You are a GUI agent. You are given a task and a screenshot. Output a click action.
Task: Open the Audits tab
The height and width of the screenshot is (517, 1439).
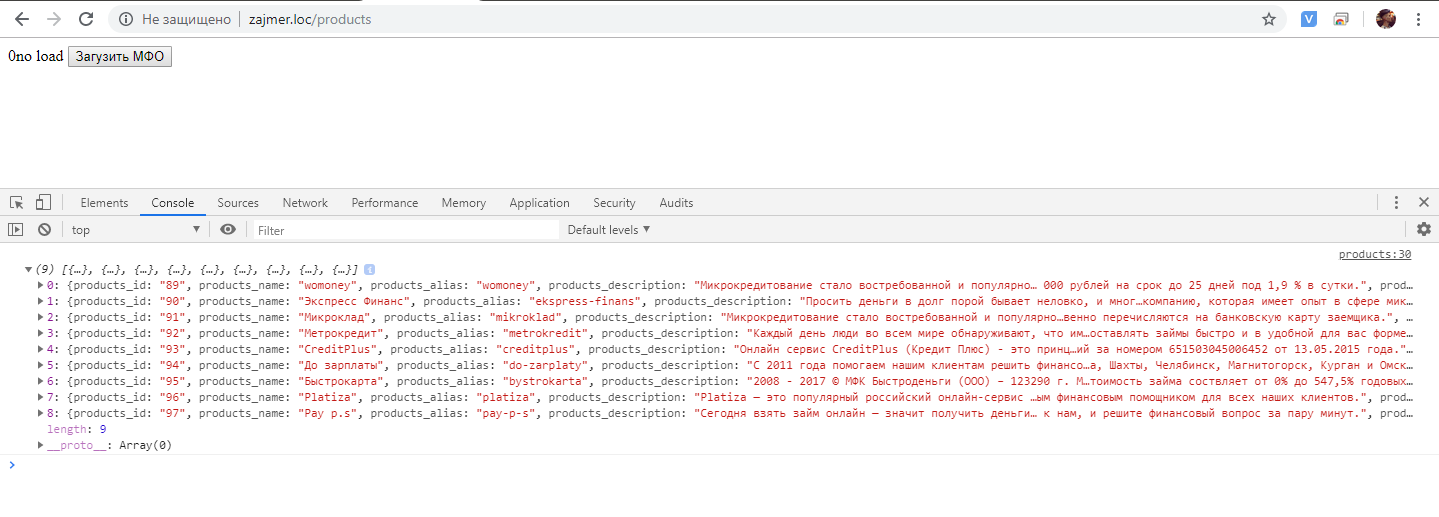[x=676, y=202]
